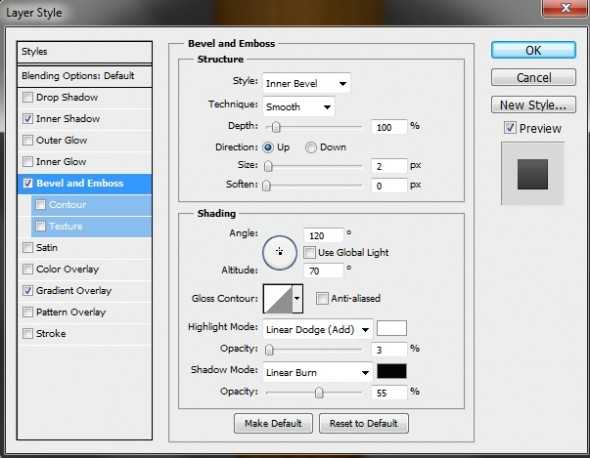Click the black Shadow Mode color swatch
This screenshot has width=590, height=458.
coord(392,371)
